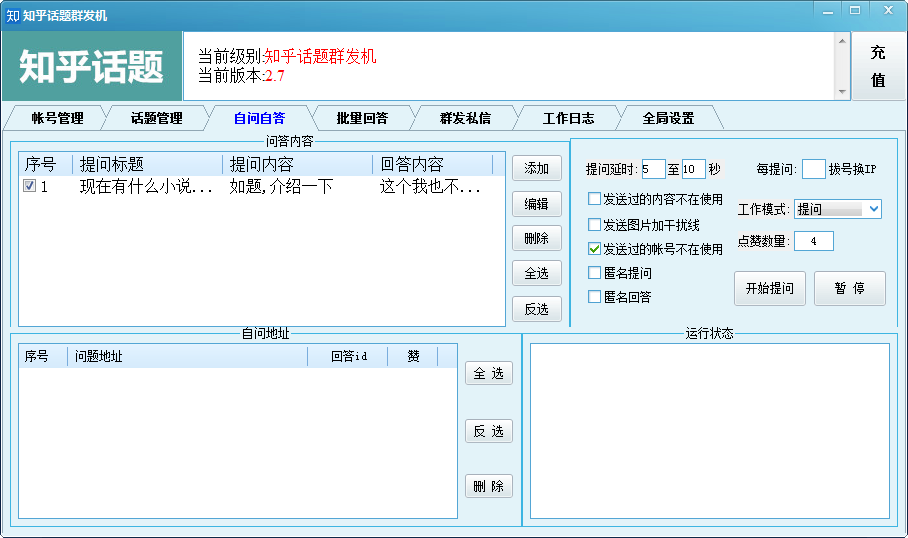Screen dimensions: 908x538
Task: Click 删除 beside the 问答内容 list
Action: click(537, 238)
